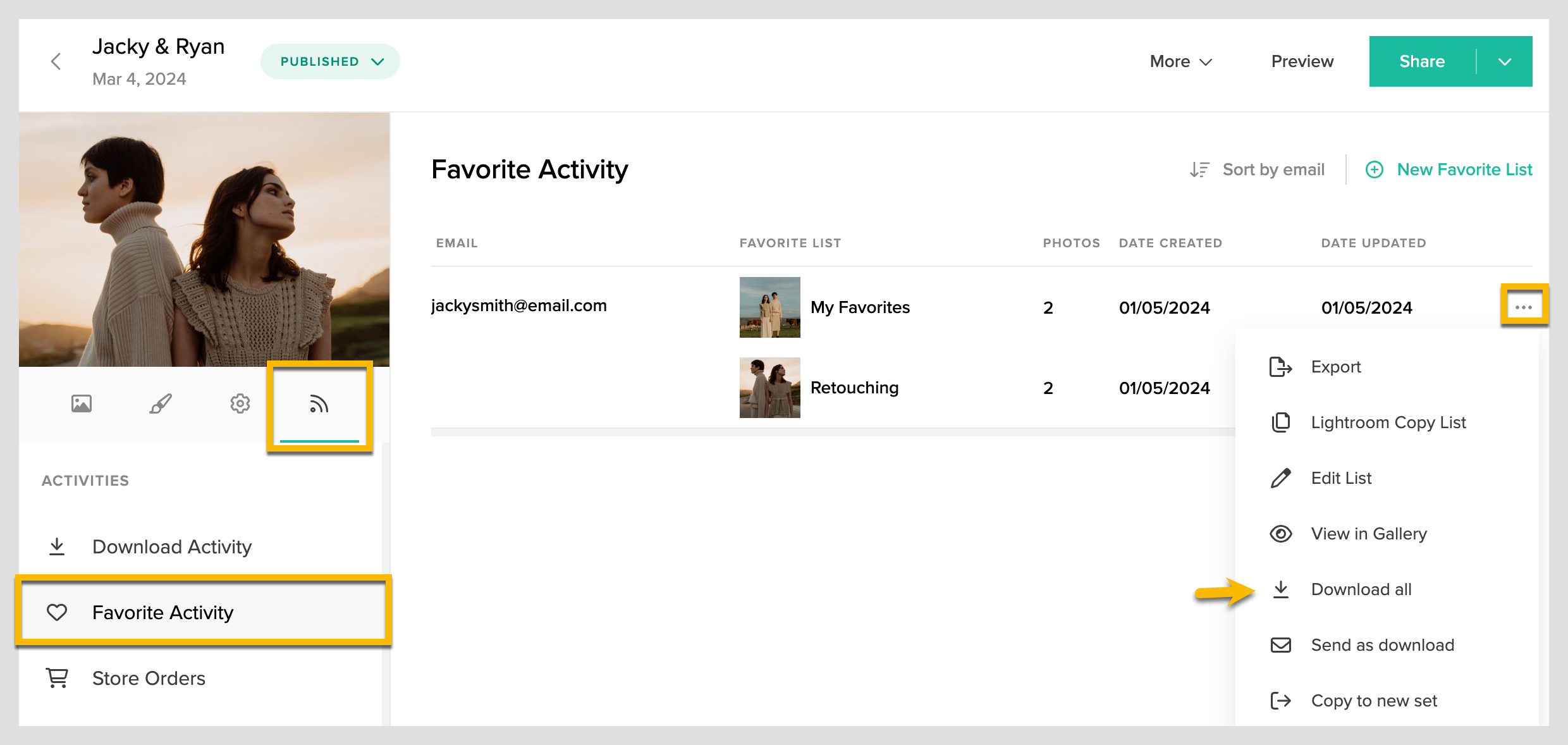Open the settings gear tab
This screenshot has width=1568, height=745.
pyautogui.click(x=240, y=403)
